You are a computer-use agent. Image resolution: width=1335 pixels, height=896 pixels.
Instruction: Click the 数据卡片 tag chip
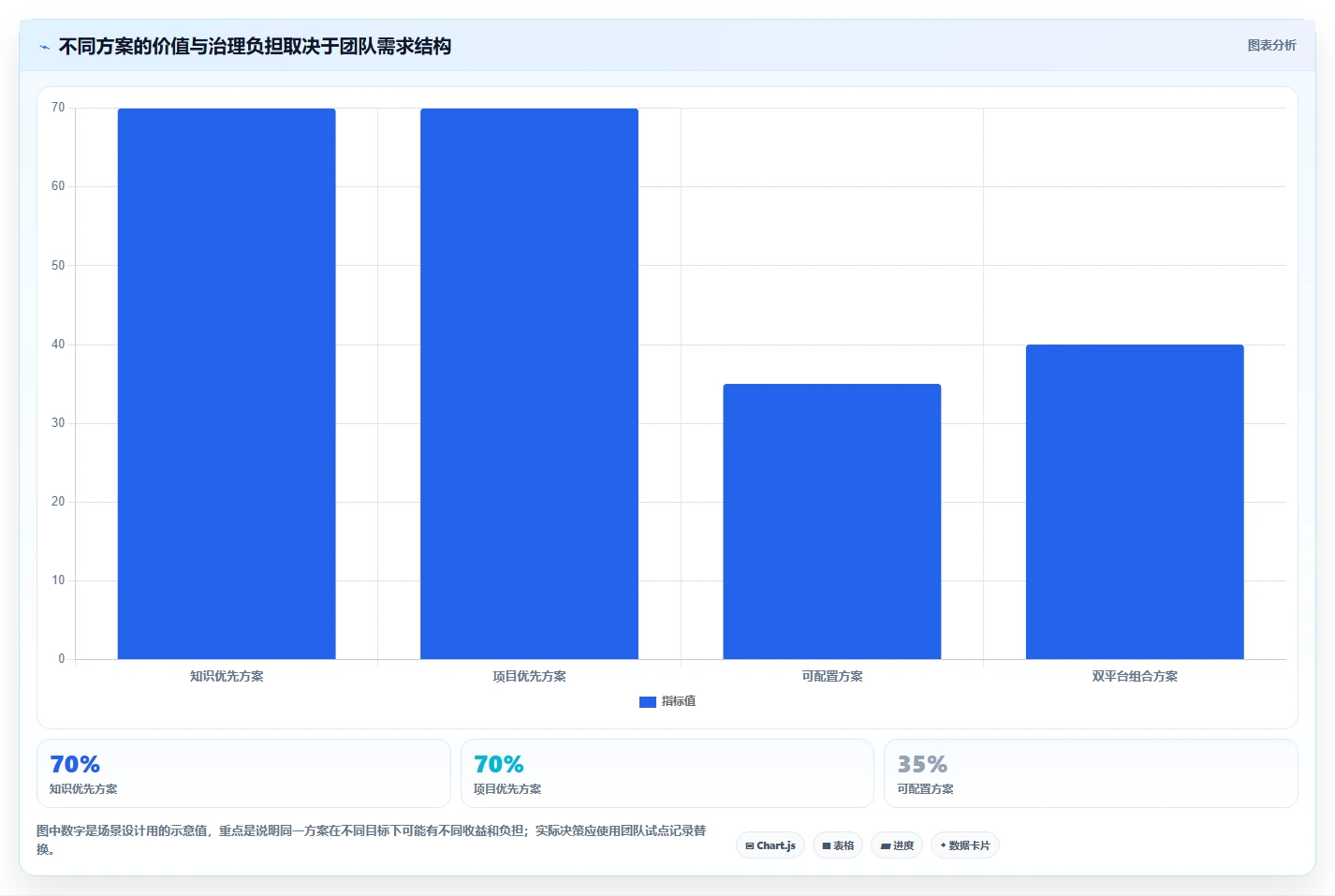965,845
